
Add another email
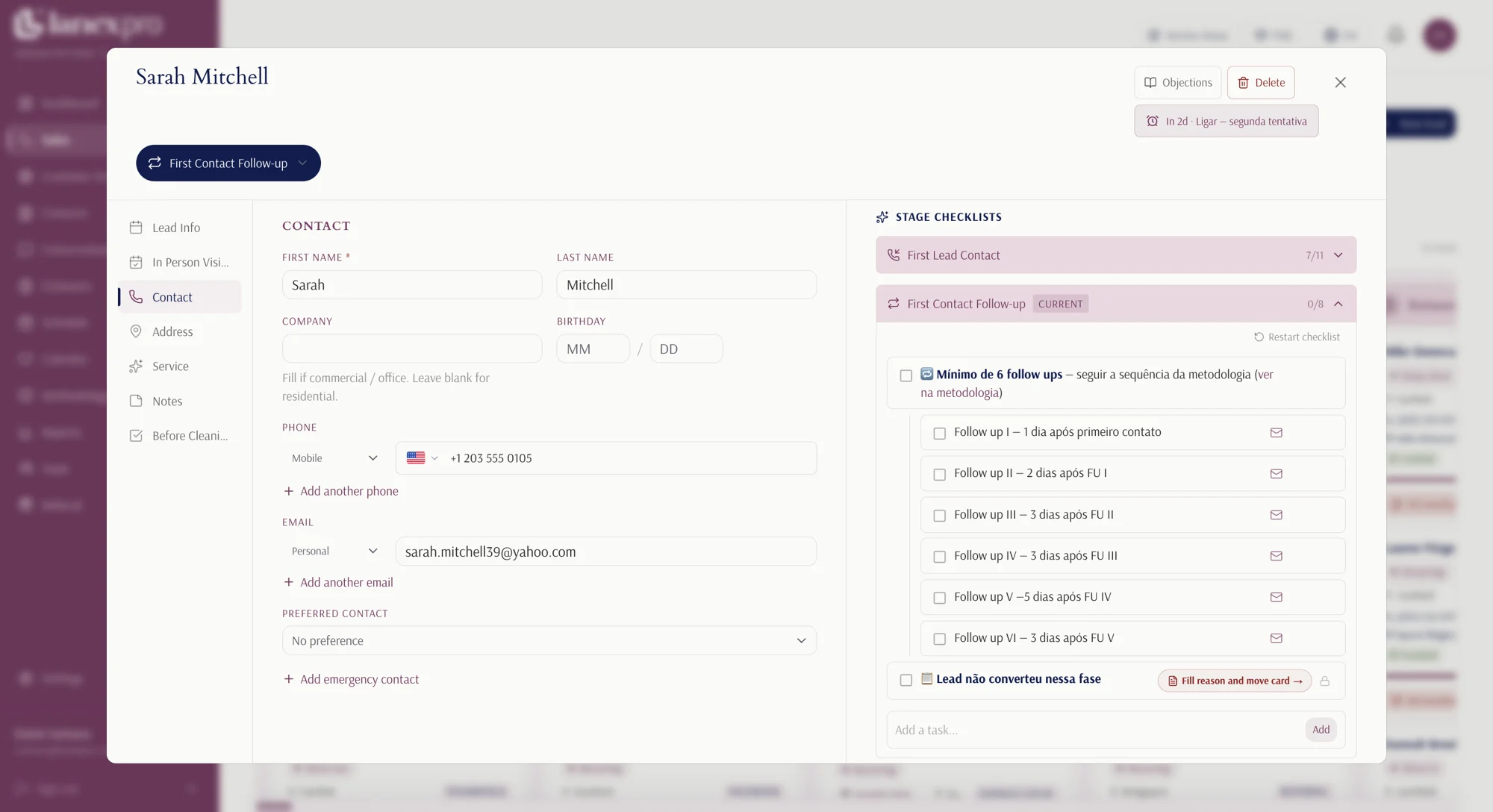(x=338, y=582)
